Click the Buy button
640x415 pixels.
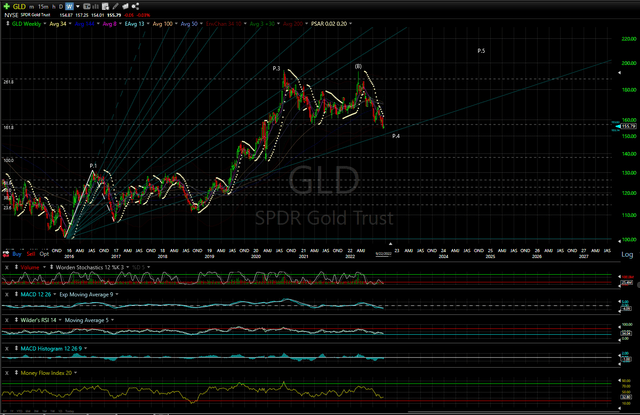(x=17, y=254)
